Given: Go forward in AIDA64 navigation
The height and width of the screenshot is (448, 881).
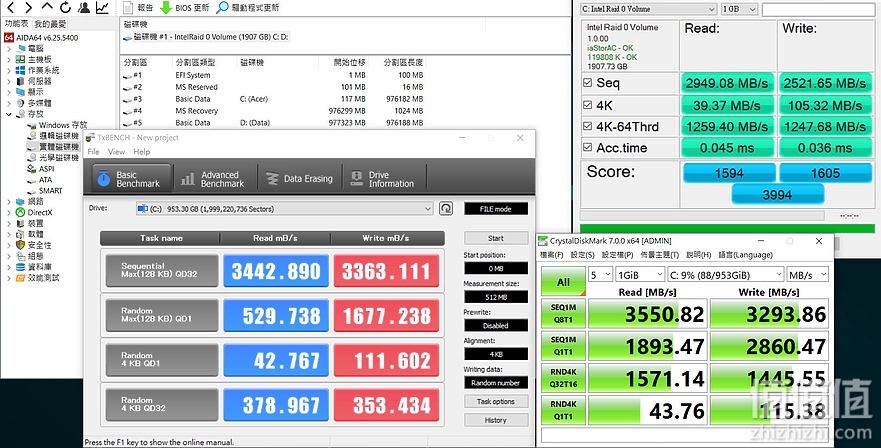Looking at the screenshot, I should 29,7.
